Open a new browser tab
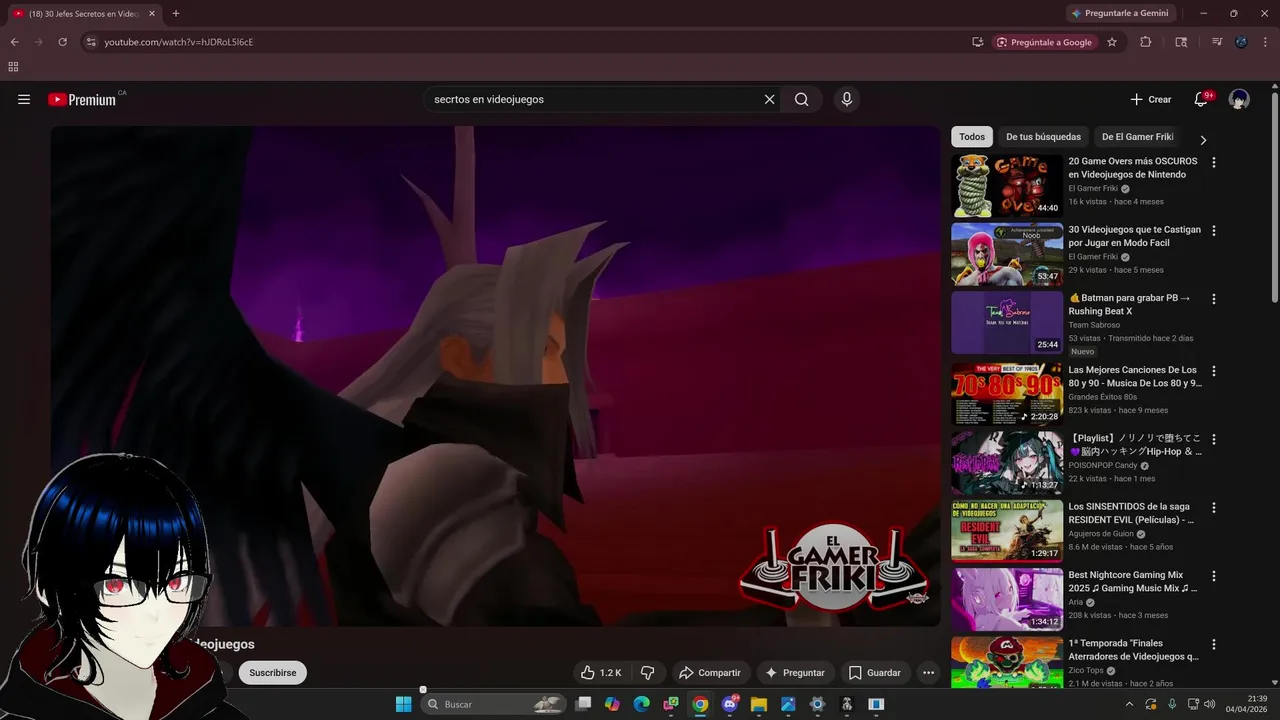The image size is (1280, 720). pos(176,13)
